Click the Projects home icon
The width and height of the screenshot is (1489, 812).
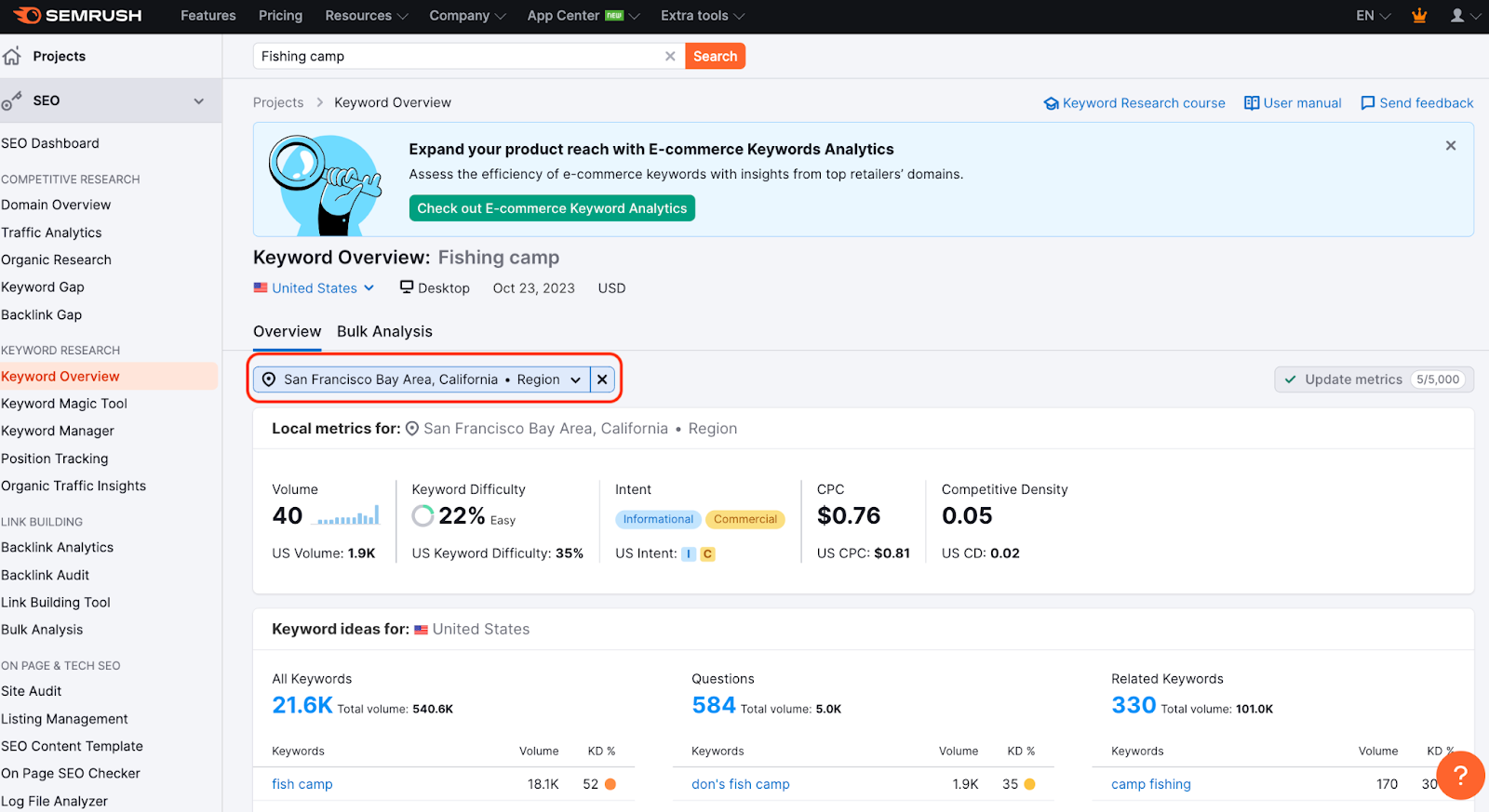[x=12, y=56]
